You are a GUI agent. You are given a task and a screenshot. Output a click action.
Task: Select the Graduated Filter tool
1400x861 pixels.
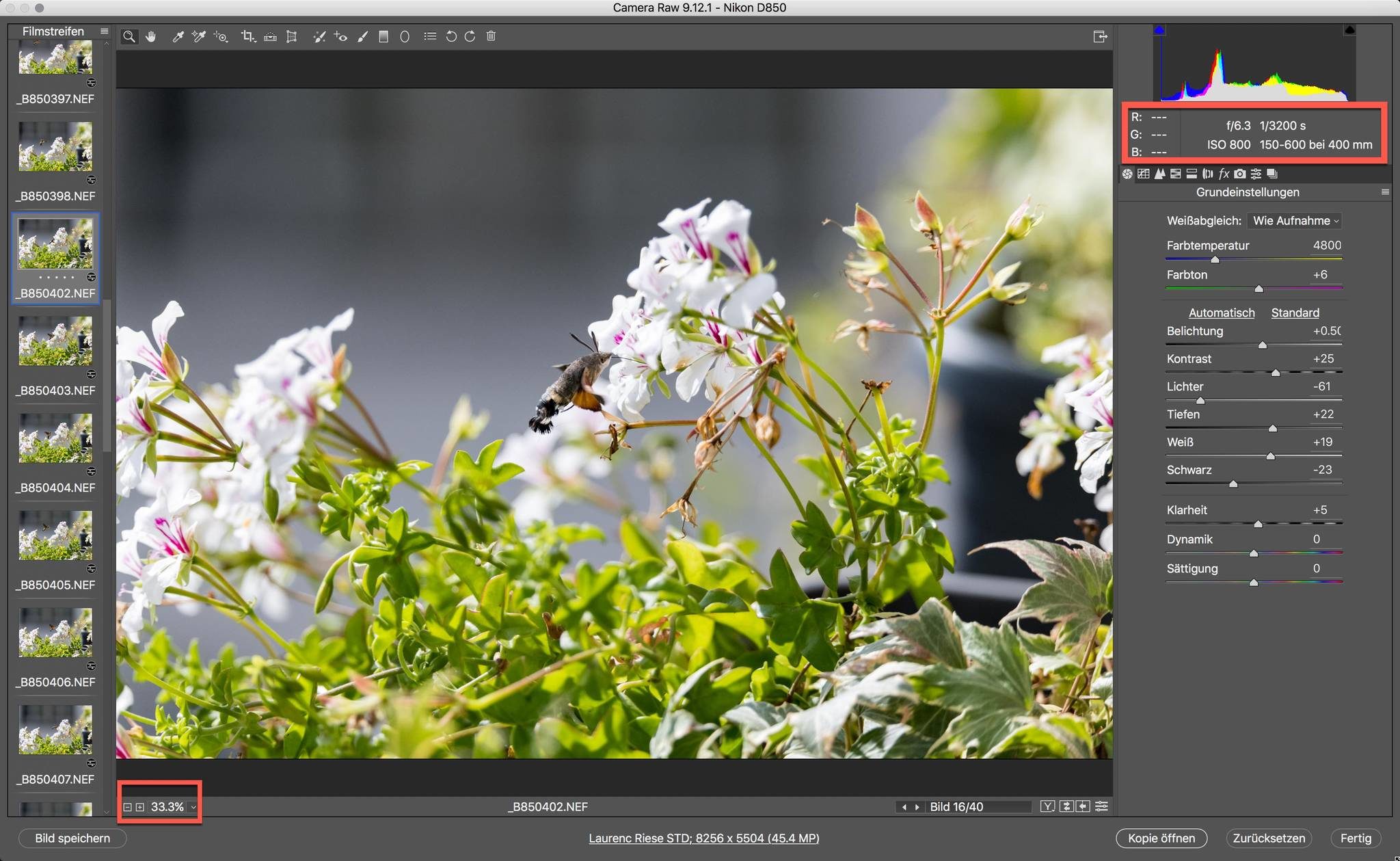(383, 36)
